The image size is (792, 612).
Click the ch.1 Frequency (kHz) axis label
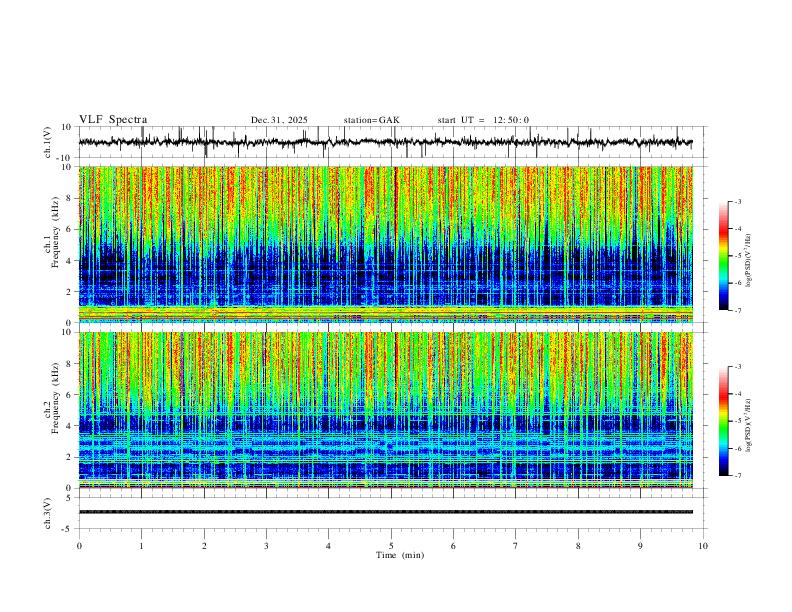[x=54, y=230]
